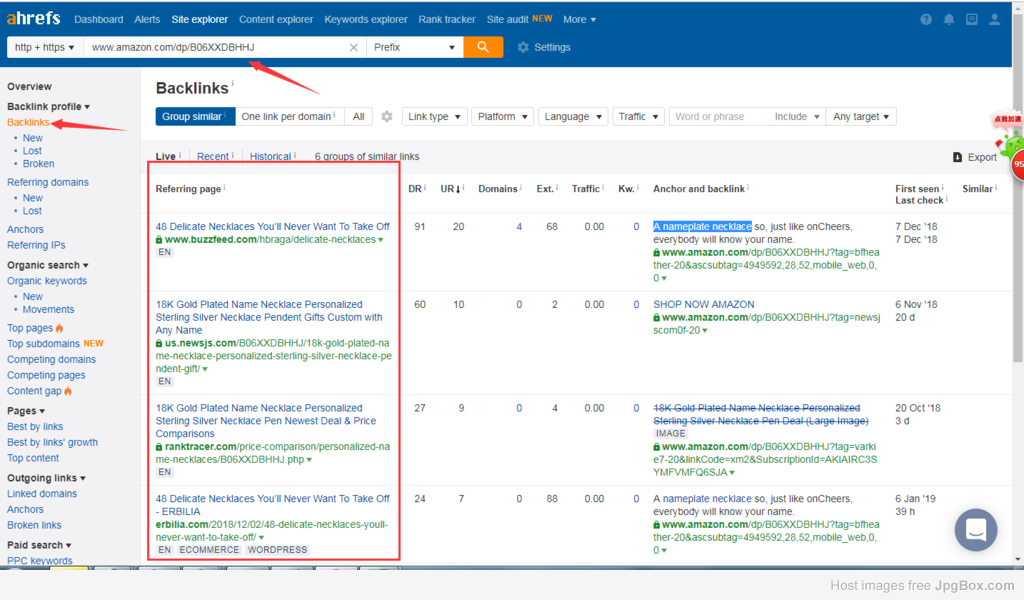Open the Include dropdown
Image resolution: width=1024 pixels, height=600 pixels.
pos(797,116)
